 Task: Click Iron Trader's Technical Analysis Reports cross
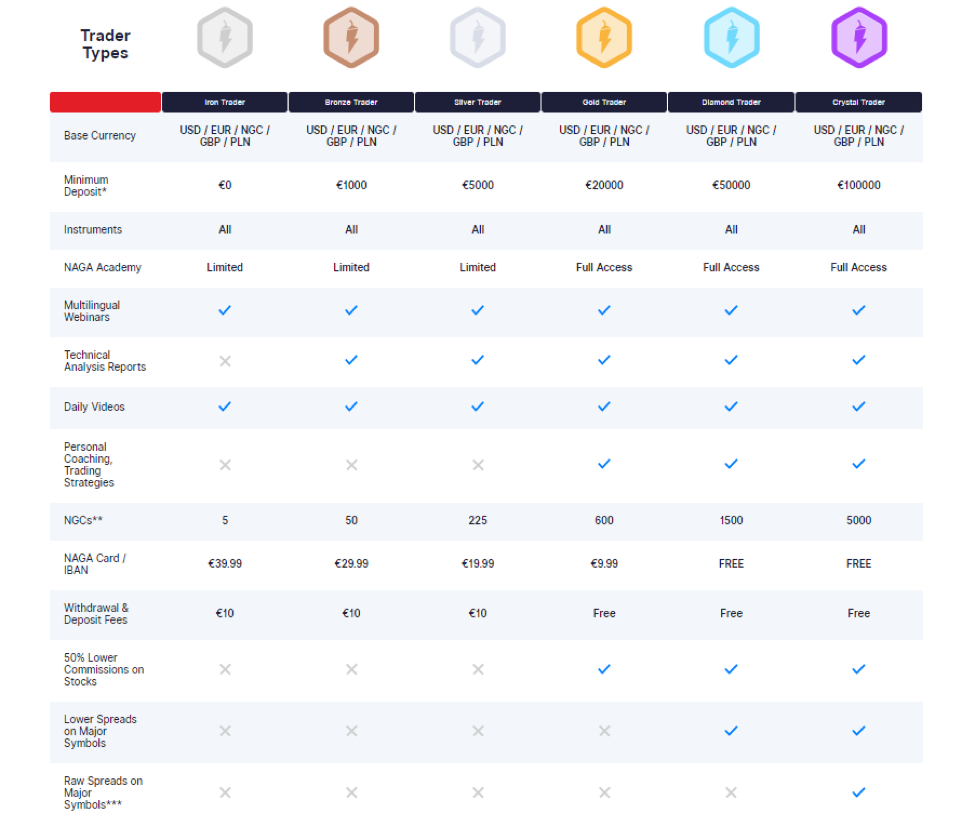(x=225, y=361)
